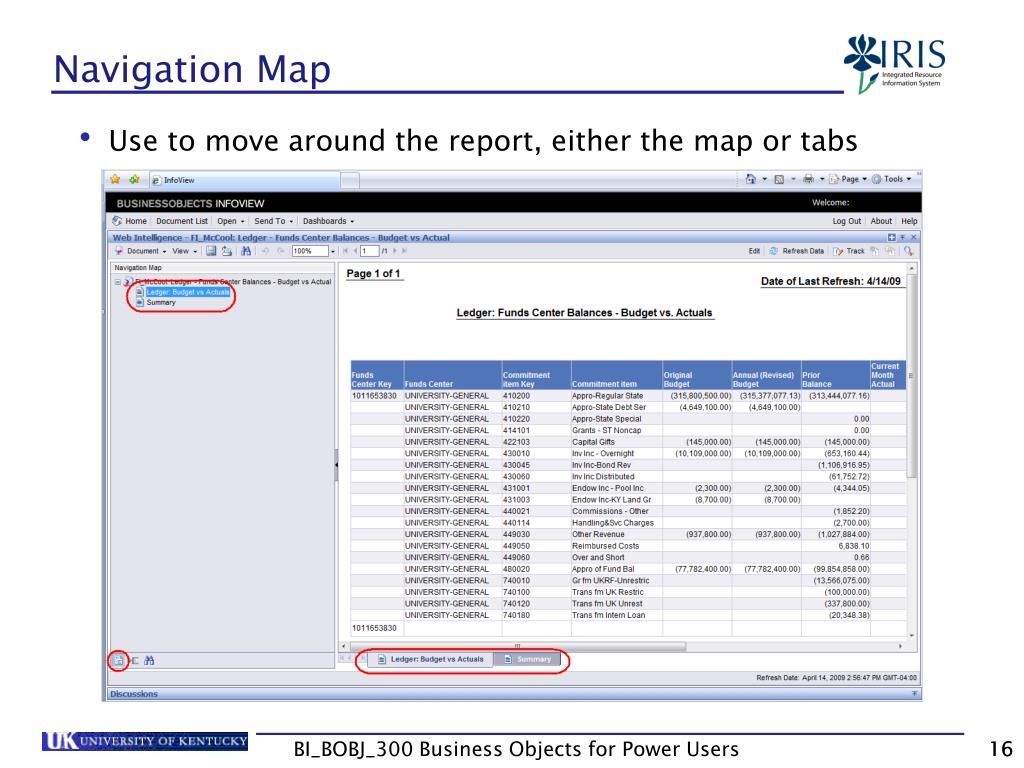Click the document structure icon at panel bottom
Image resolution: width=1024 pixels, height=768 pixels.
coord(135,660)
